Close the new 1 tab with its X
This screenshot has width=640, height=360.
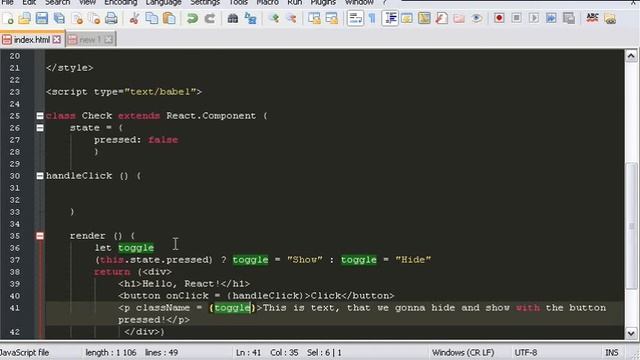tap(108, 40)
